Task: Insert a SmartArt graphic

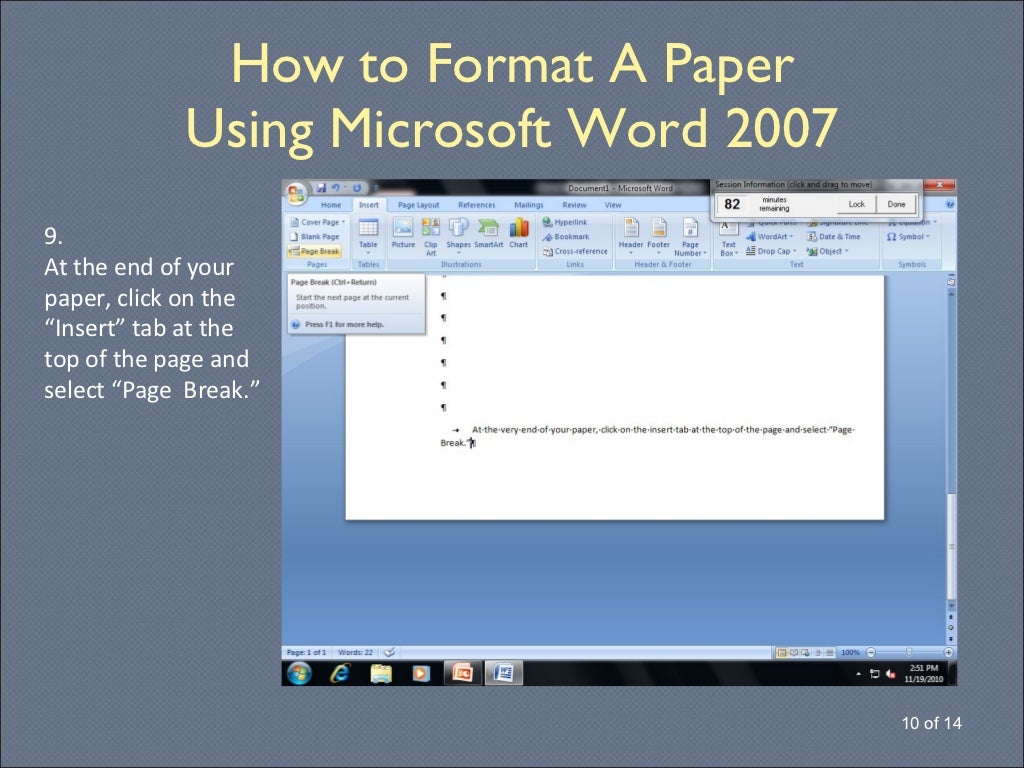Action: pyautogui.click(x=488, y=234)
